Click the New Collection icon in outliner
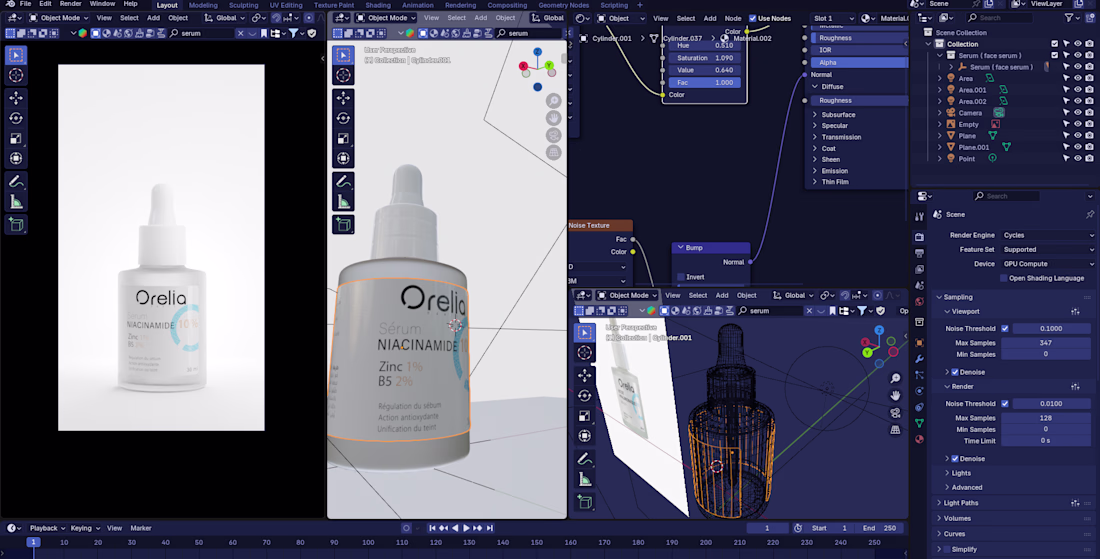The image size is (1100, 559). tap(1089, 18)
